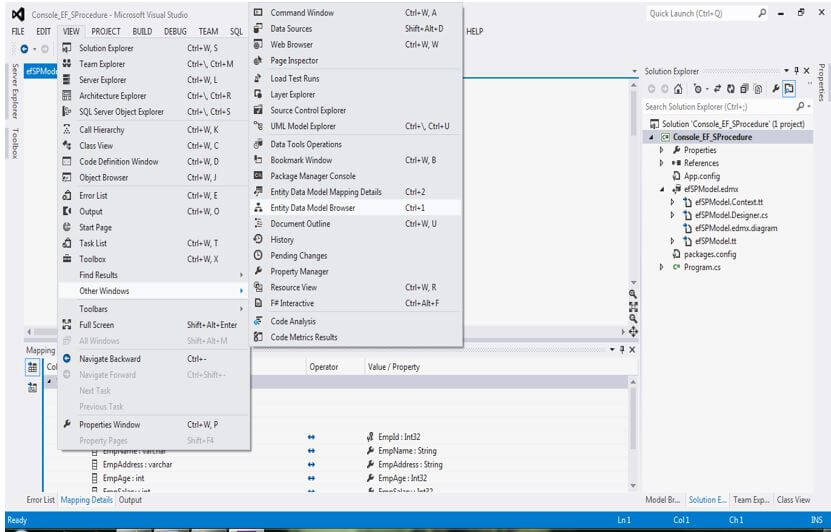The height and width of the screenshot is (532, 831).
Task: Click the Server Explorer icon in the View menu
Action: tap(67, 79)
